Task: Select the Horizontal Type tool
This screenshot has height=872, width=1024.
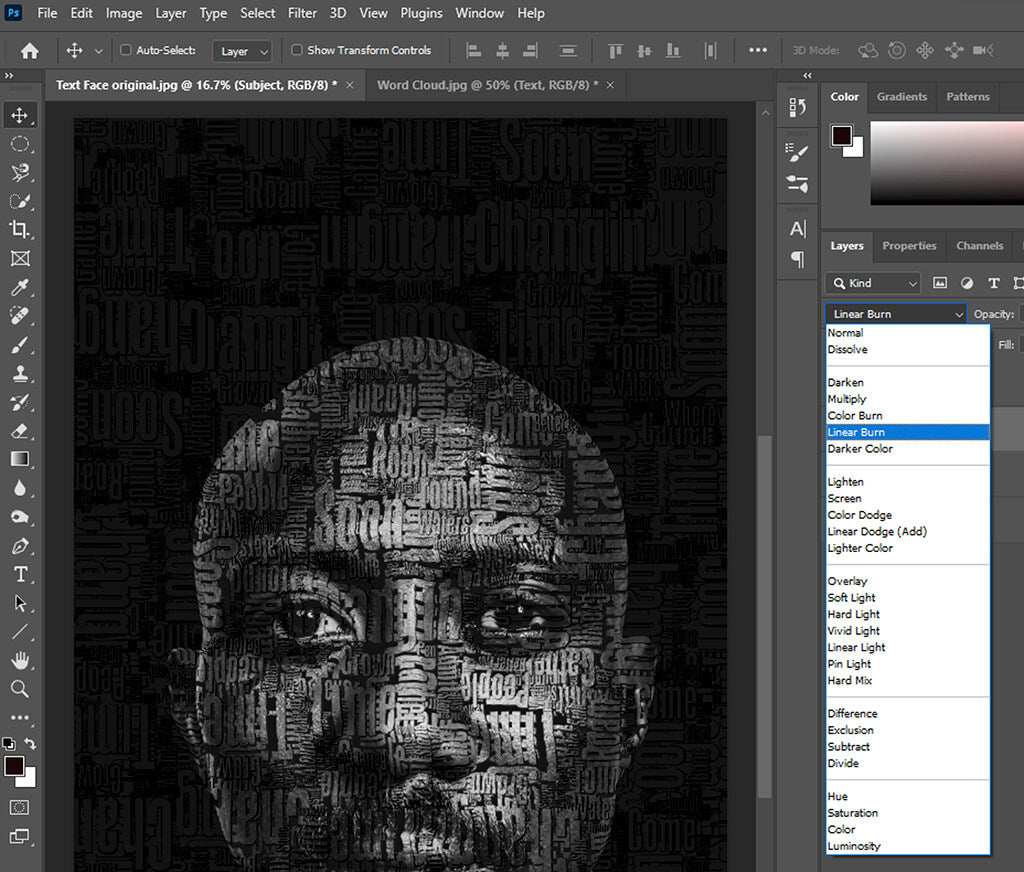Action: click(x=20, y=574)
